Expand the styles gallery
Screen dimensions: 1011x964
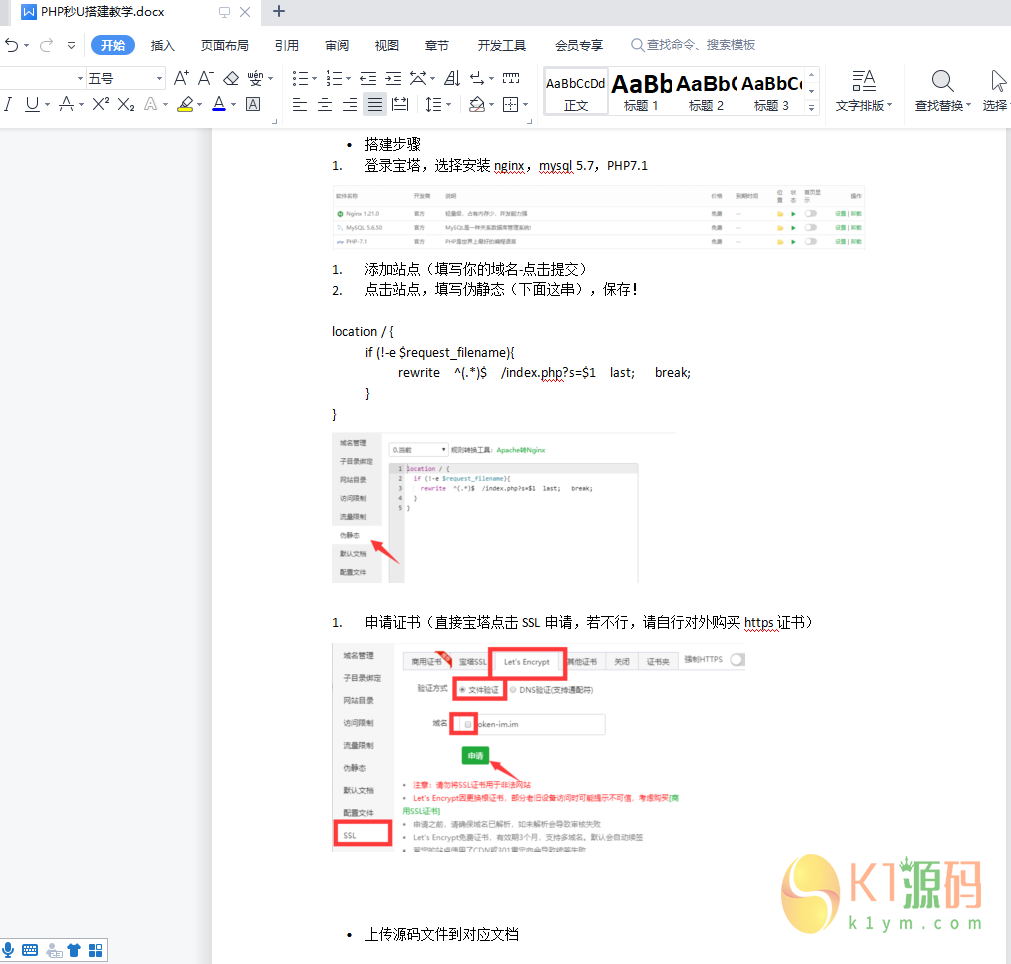click(812, 107)
